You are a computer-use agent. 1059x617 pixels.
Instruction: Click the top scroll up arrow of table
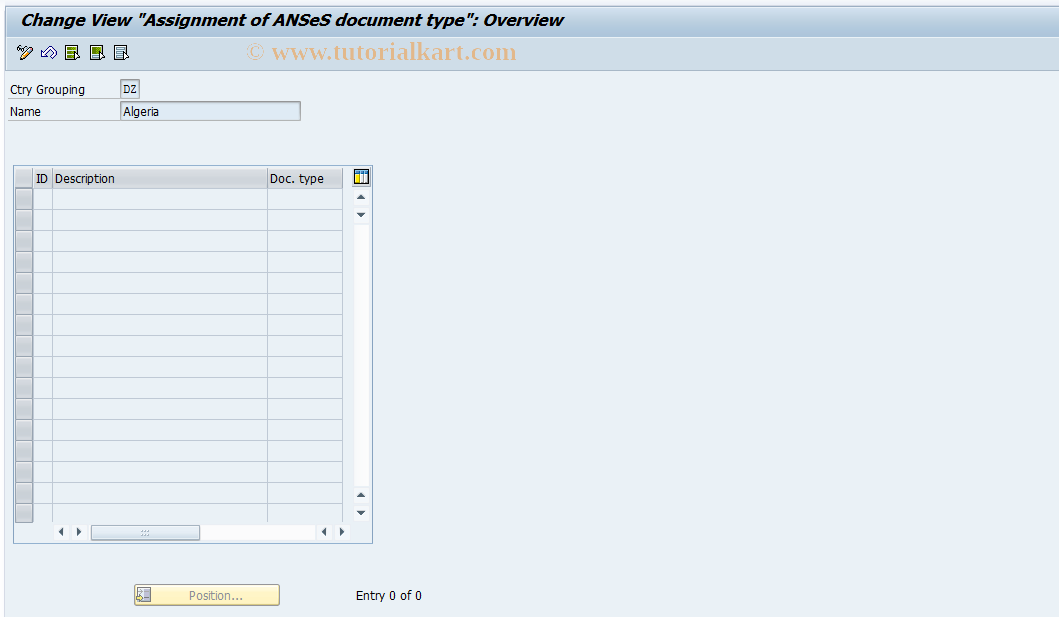[x=361, y=197]
